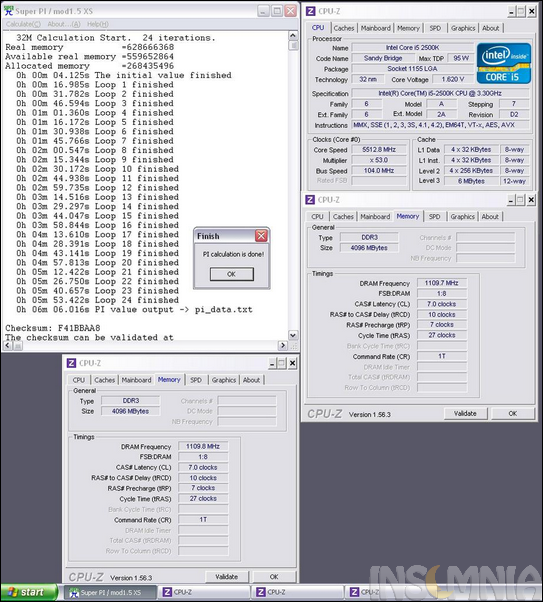Click the DRAM Frequency value '1109.8 MHz'

[203, 446]
